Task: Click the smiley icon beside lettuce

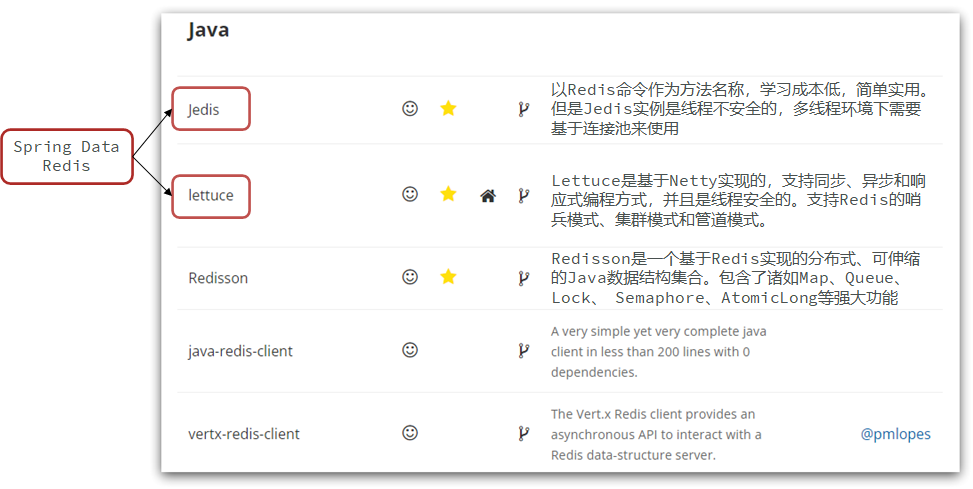Action: click(410, 194)
